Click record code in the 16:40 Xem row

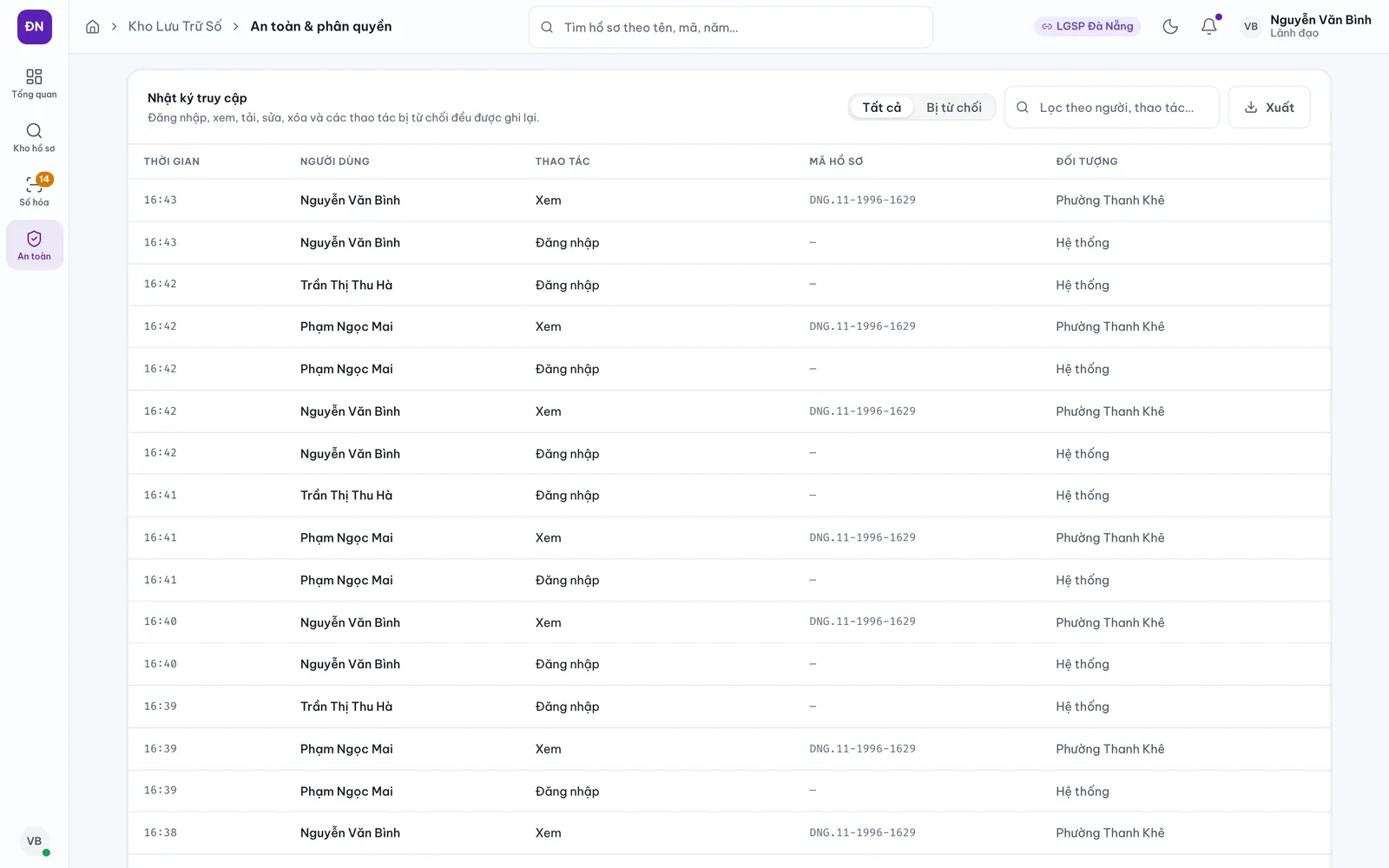point(862,621)
